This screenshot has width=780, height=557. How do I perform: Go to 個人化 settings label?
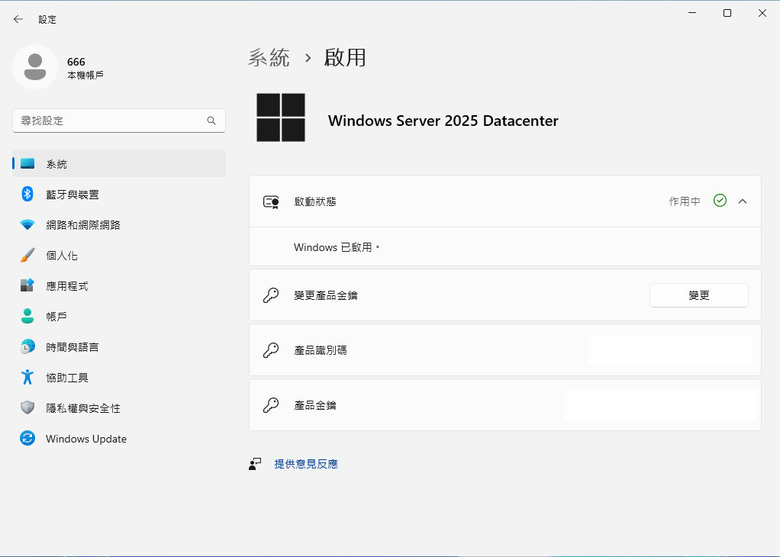[62, 256]
